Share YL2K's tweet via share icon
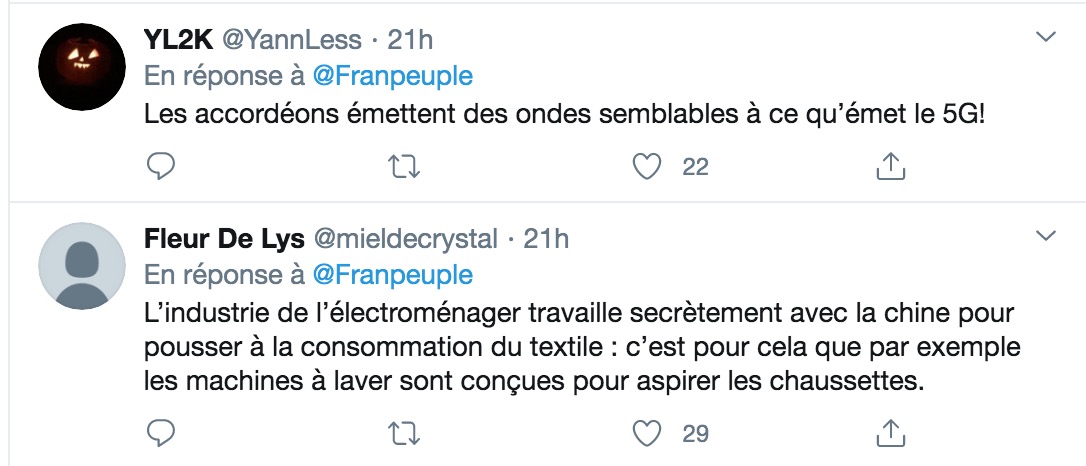The width and height of the screenshot is (1086, 466). coord(891,167)
